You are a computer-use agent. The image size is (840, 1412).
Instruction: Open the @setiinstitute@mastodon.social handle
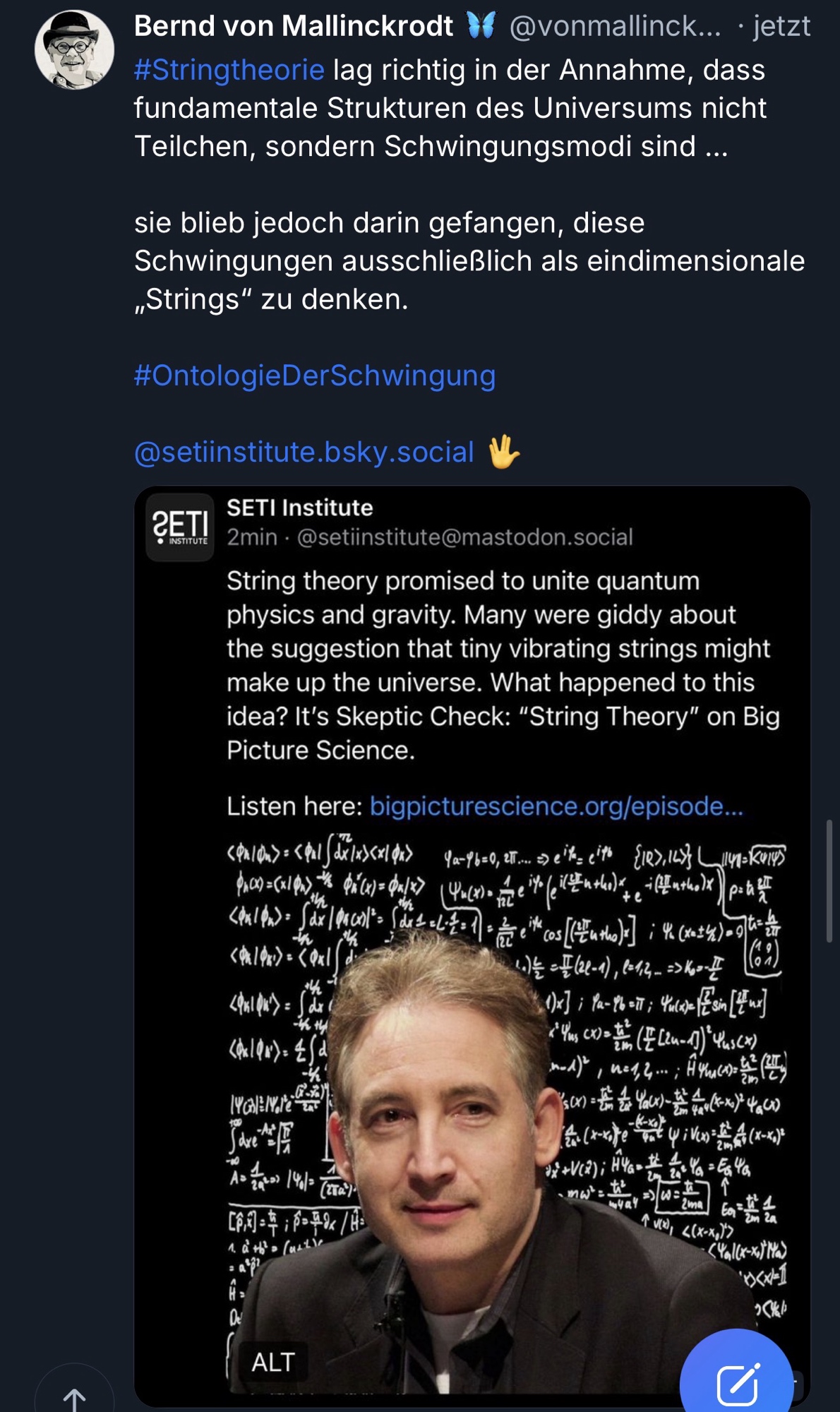click(x=464, y=537)
